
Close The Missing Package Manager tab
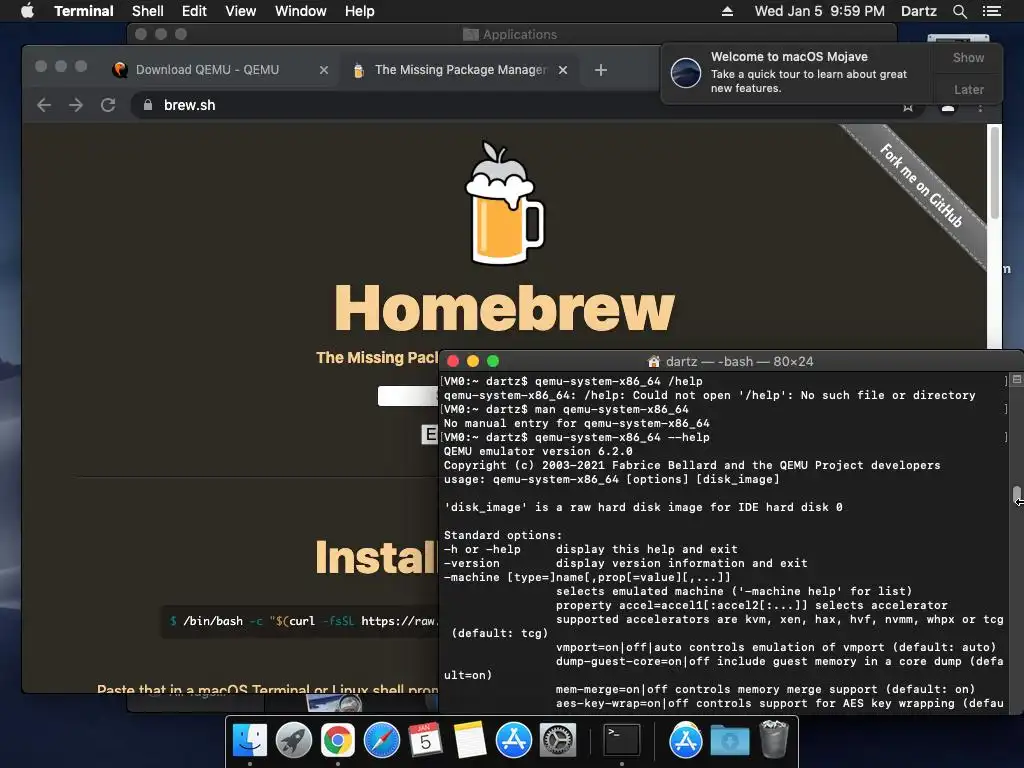click(x=563, y=70)
